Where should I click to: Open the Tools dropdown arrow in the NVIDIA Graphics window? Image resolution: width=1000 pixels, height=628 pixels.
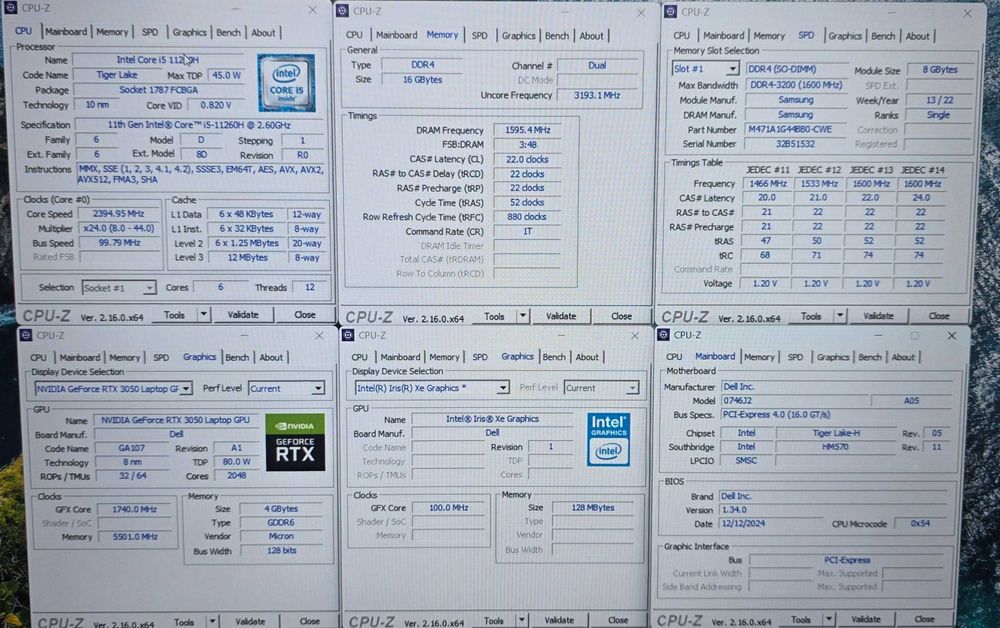212,621
